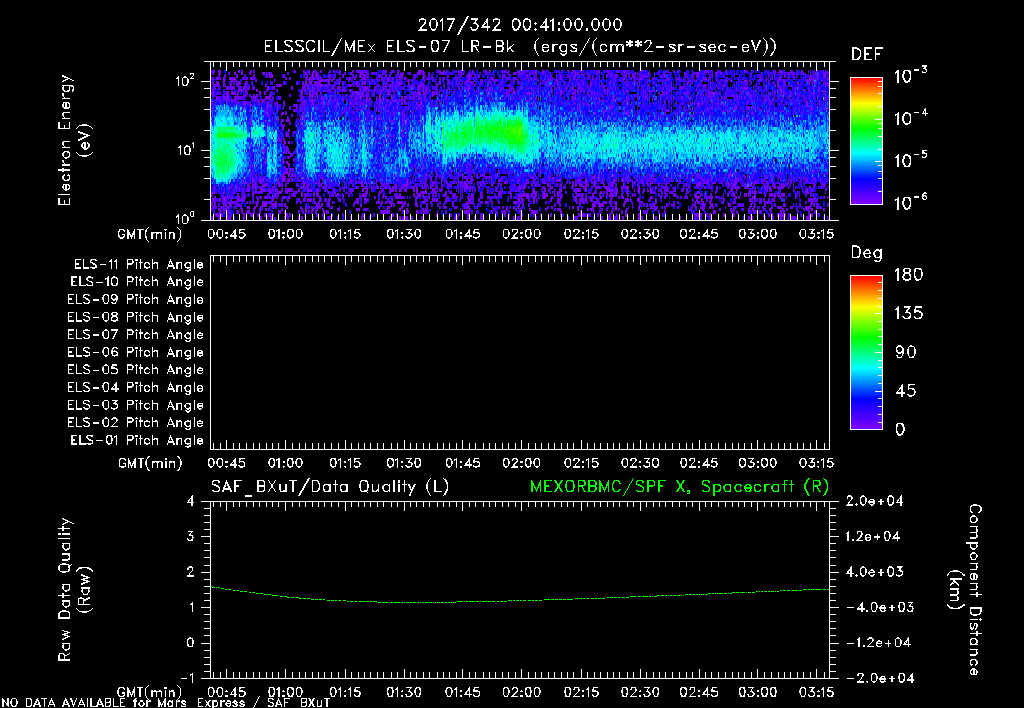Click the 02:00 tick on the spectrogram time axis

521,234
